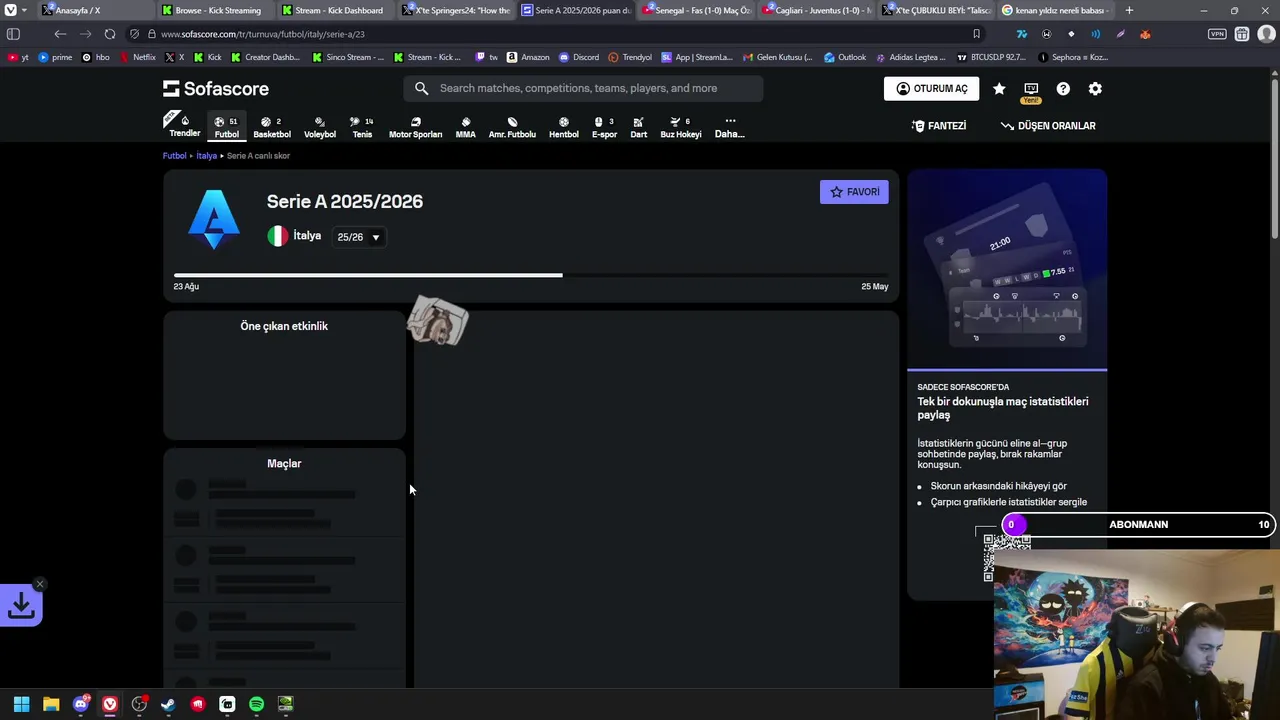Click the search matches input field
This screenshot has height=720, width=1280.
[583, 88]
